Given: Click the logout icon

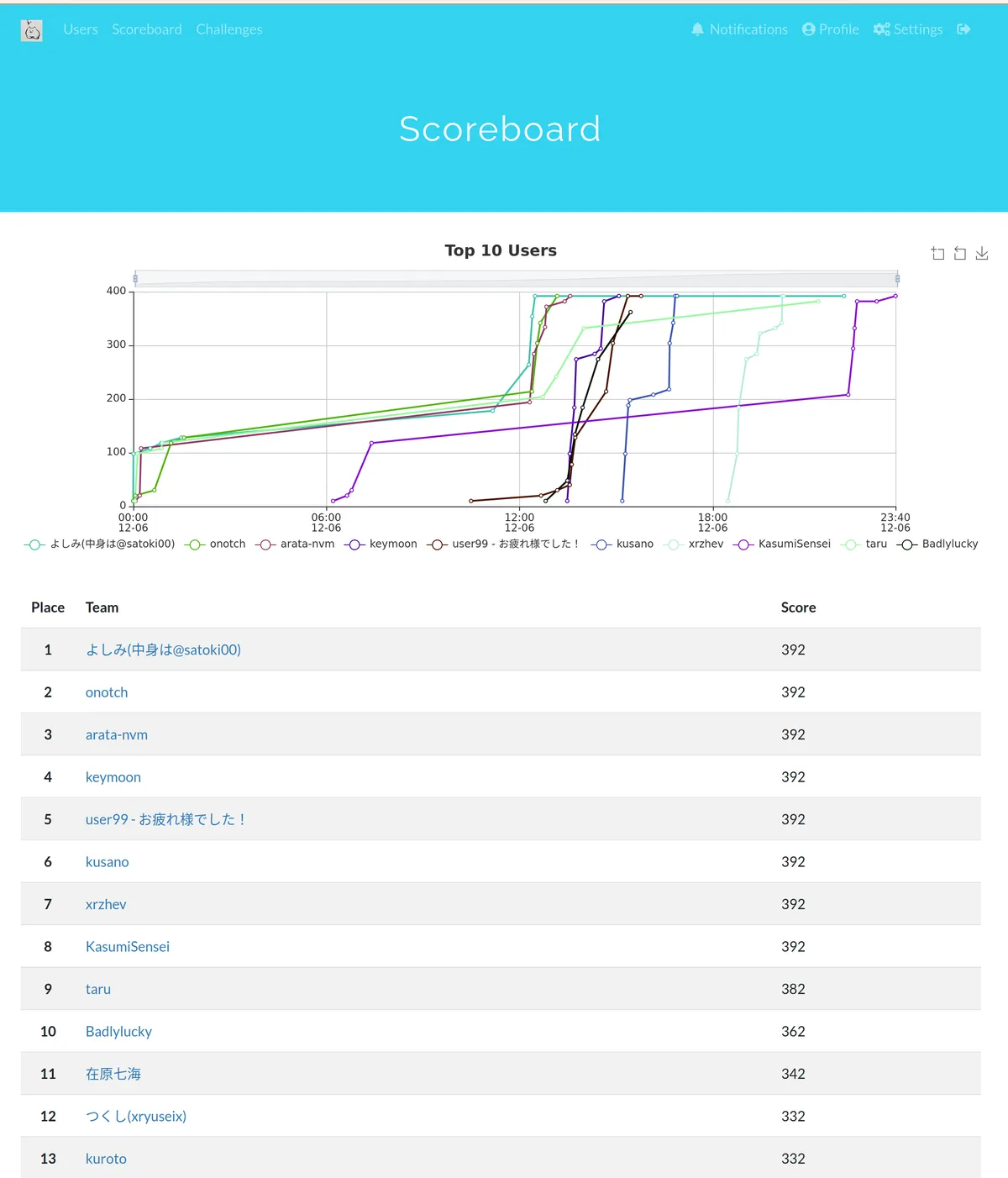Looking at the screenshot, I should point(963,29).
